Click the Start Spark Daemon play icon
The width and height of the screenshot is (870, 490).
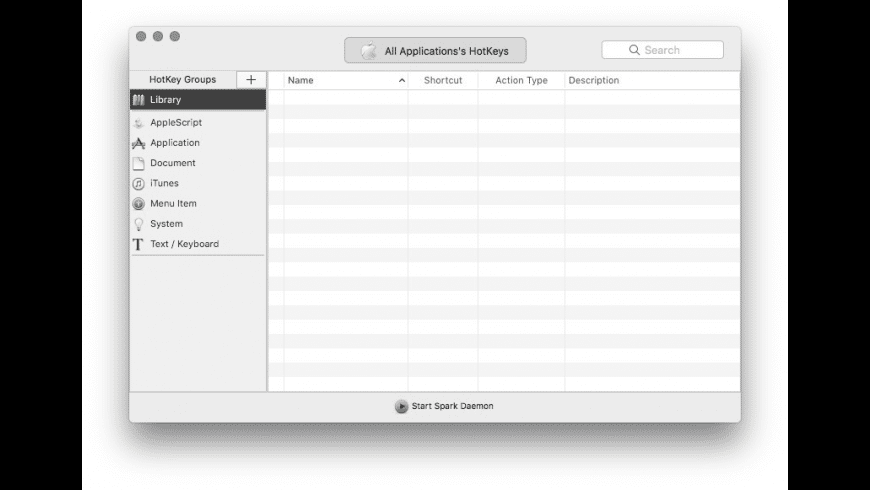click(401, 406)
